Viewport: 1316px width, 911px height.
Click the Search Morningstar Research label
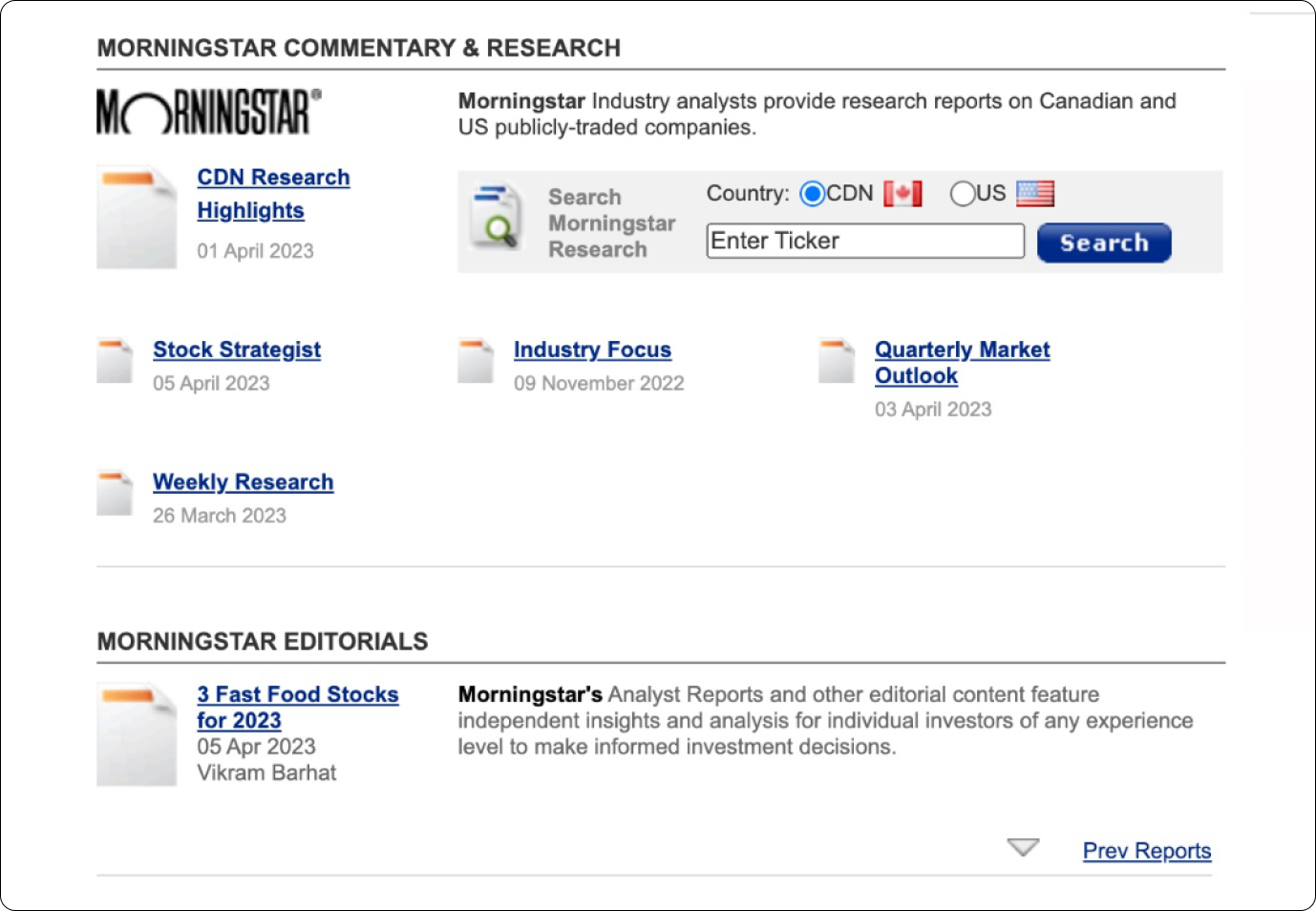(611, 223)
